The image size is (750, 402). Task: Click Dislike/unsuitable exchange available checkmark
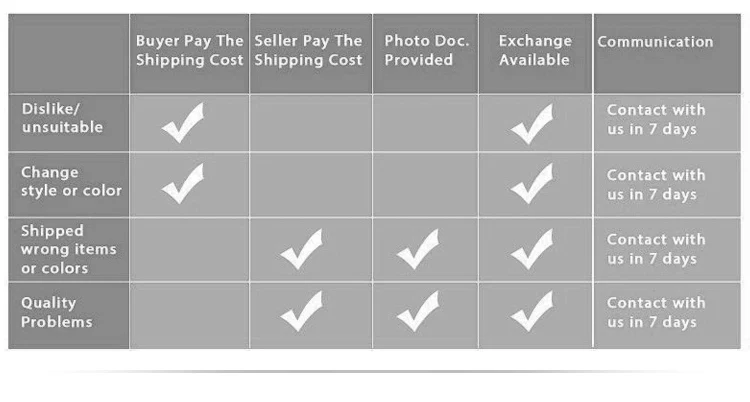point(532,124)
